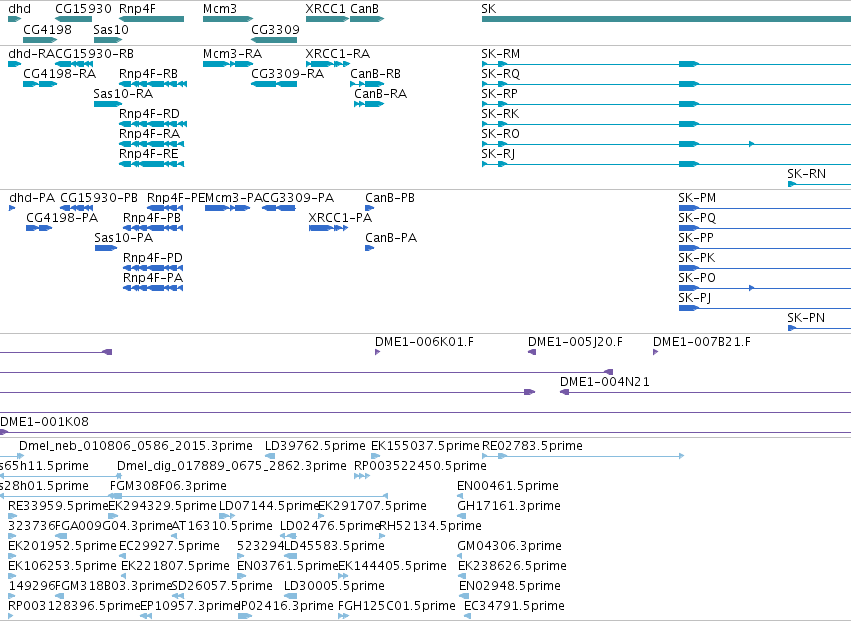Open transcript SK-RP label
Viewport: 851px width, 621px height.
click(x=499, y=94)
